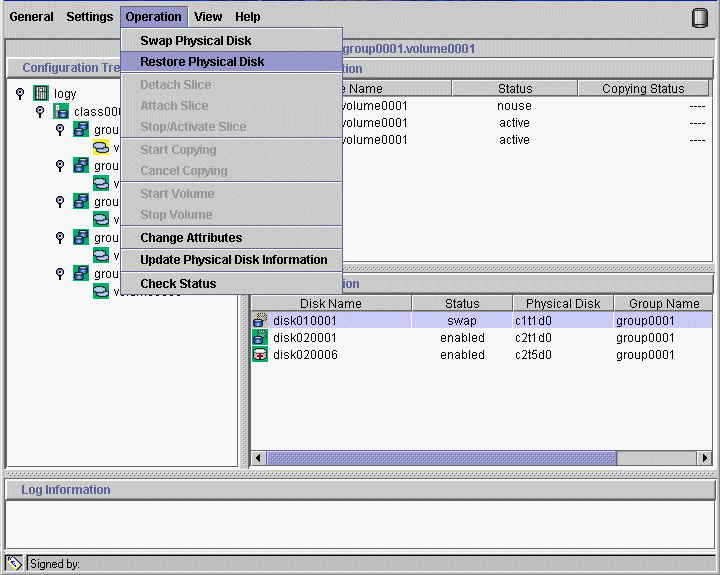Sort by Disk Name column header
Image resolution: width=720 pixels, height=575 pixels.
tap(331, 303)
